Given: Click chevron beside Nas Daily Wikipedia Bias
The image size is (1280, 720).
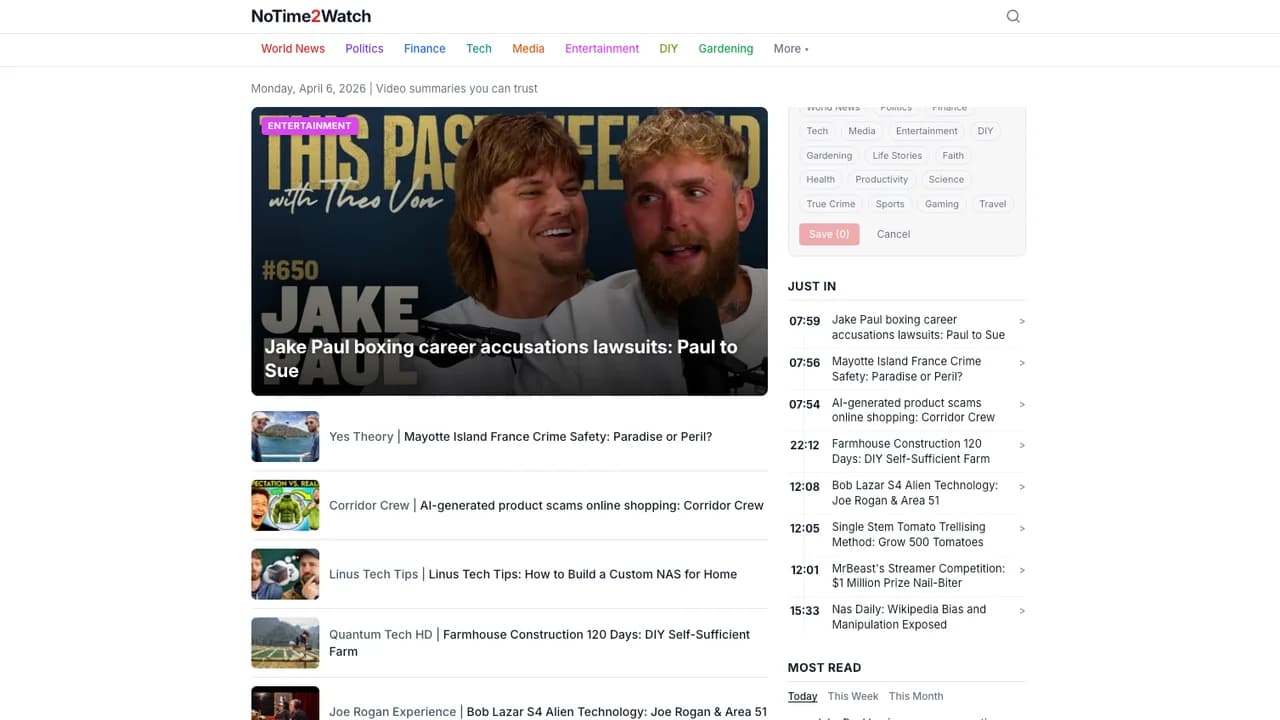Looking at the screenshot, I should point(1021,611).
